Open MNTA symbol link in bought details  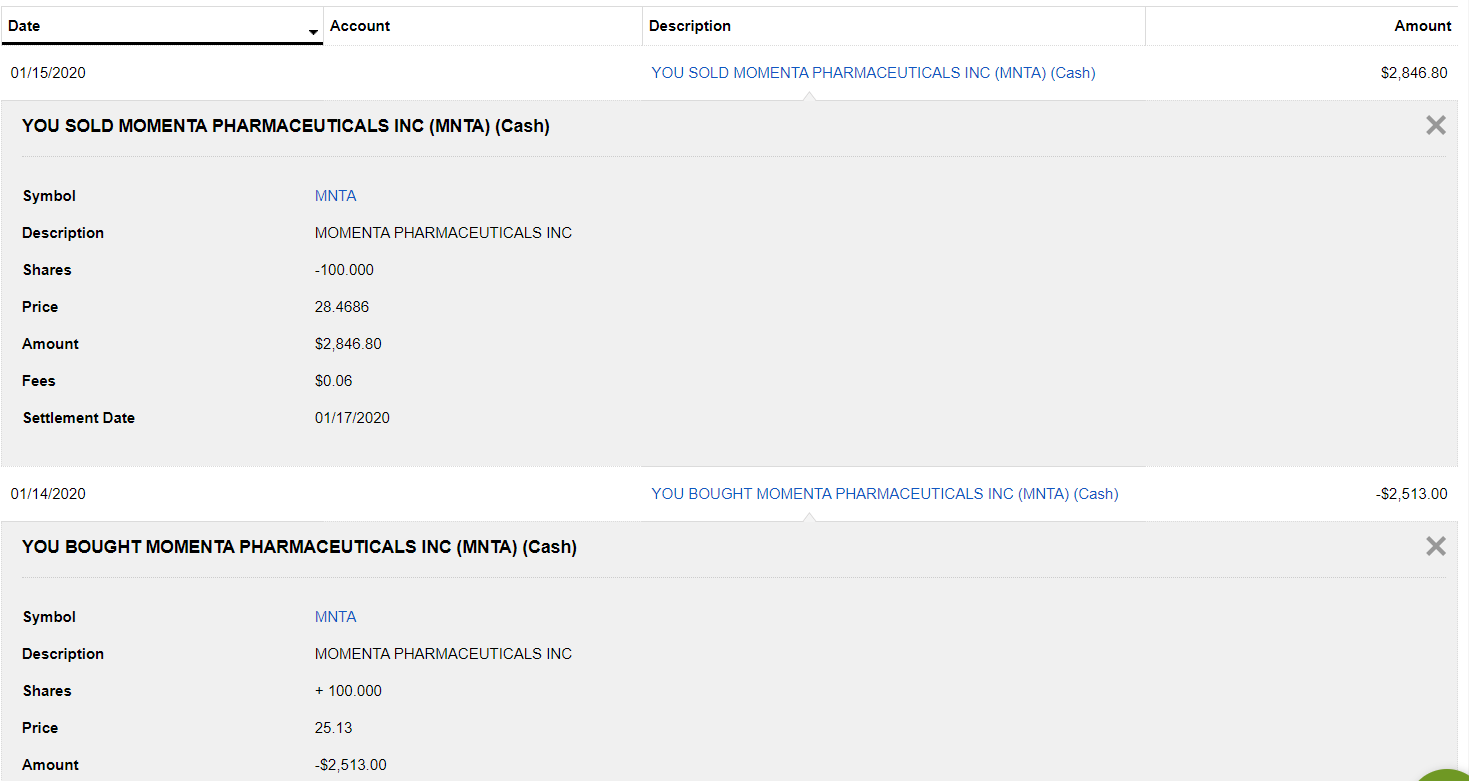(335, 617)
